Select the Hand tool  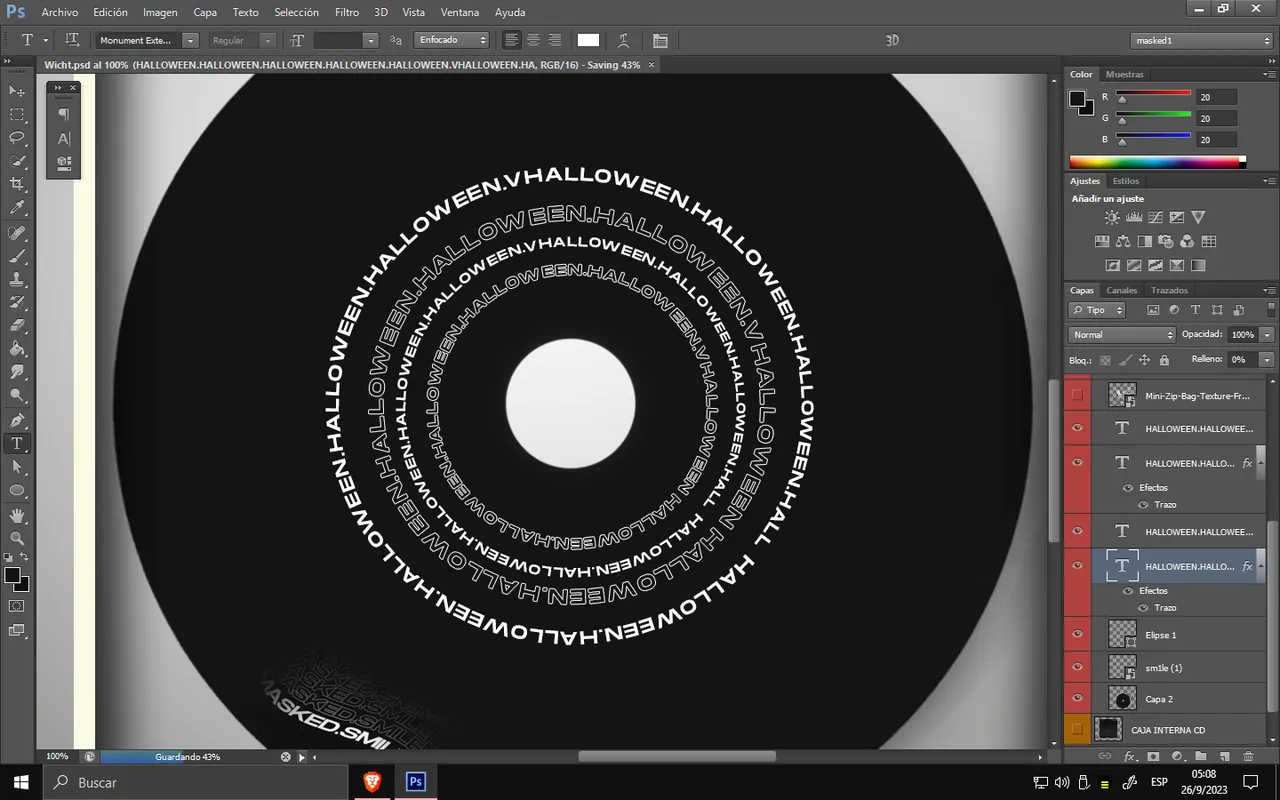17,516
